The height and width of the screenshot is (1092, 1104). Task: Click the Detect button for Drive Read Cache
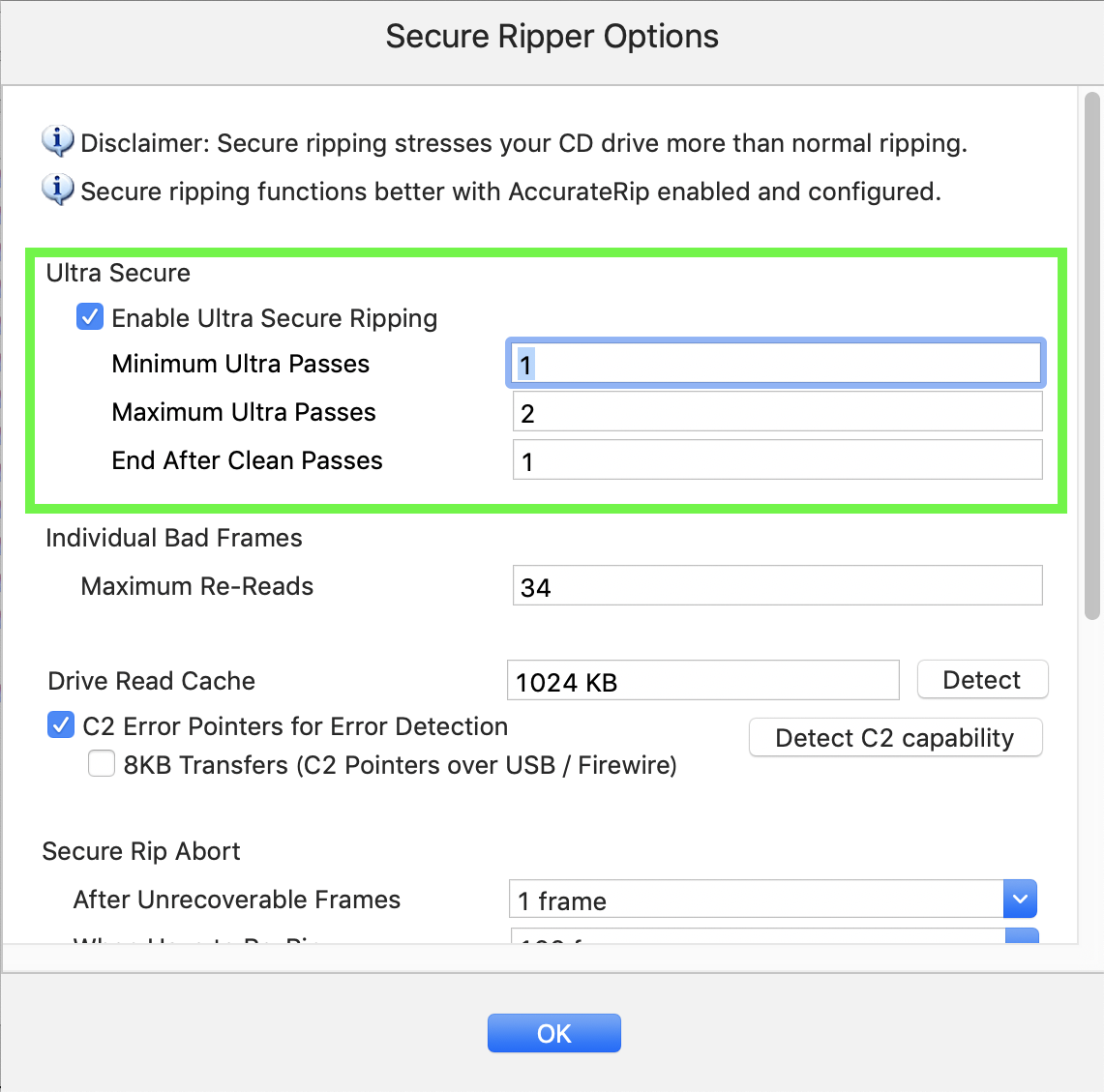(982, 680)
